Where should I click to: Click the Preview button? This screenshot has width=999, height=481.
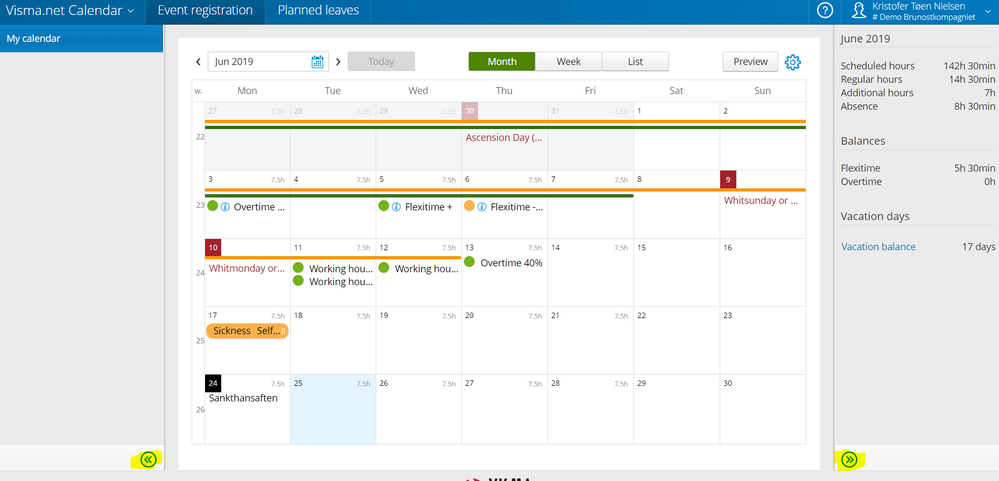coord(751,62)
